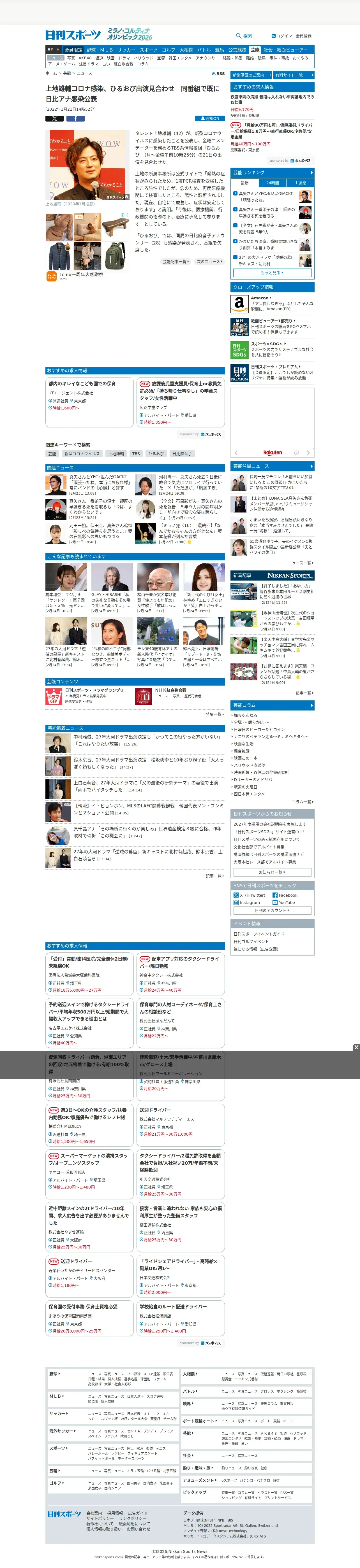
Task: Open the 日刊スポーツ PREMIUM icon
Action: coord(239,373)
